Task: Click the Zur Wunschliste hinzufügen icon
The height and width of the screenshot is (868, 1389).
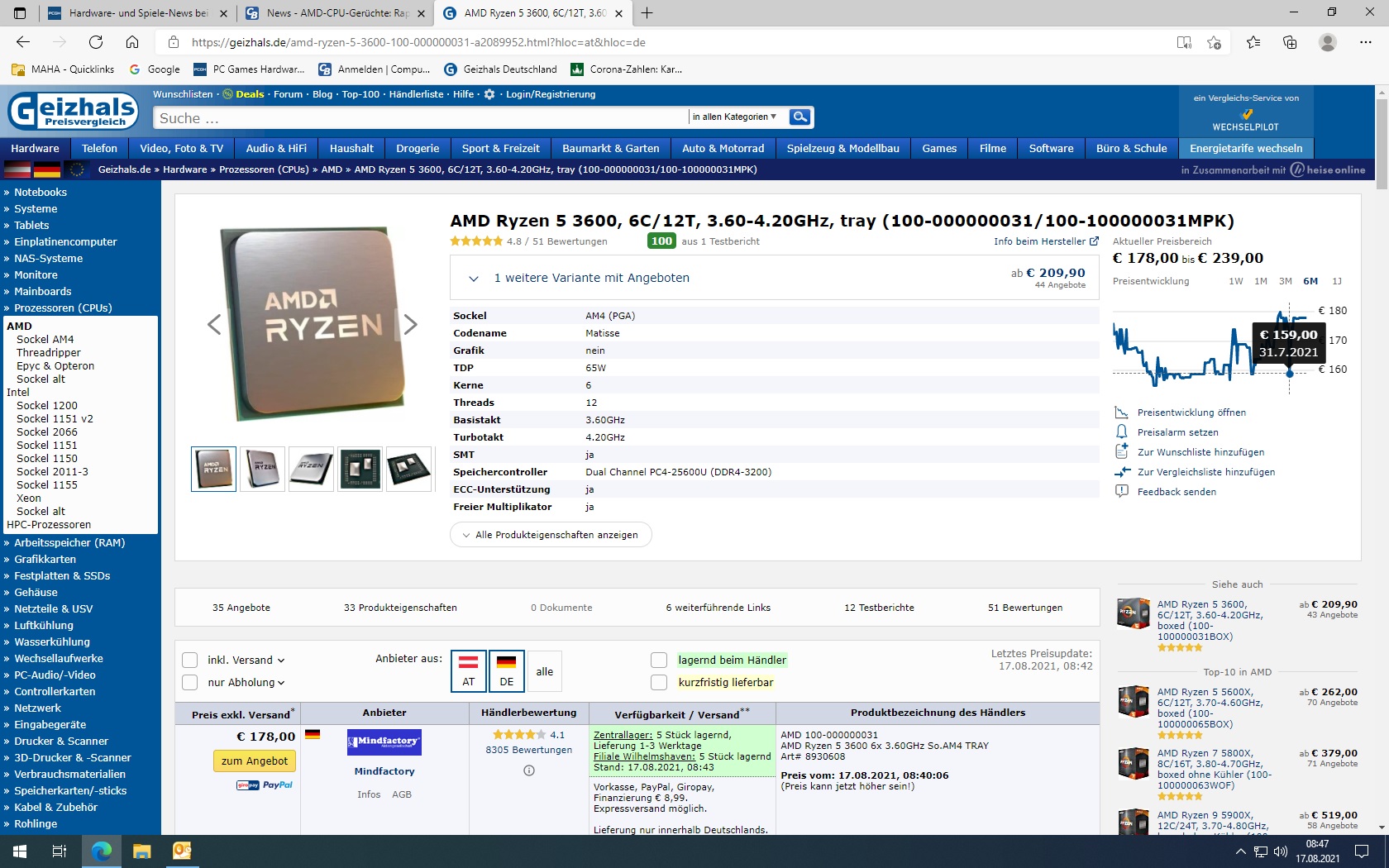Action: point(1121,451)
